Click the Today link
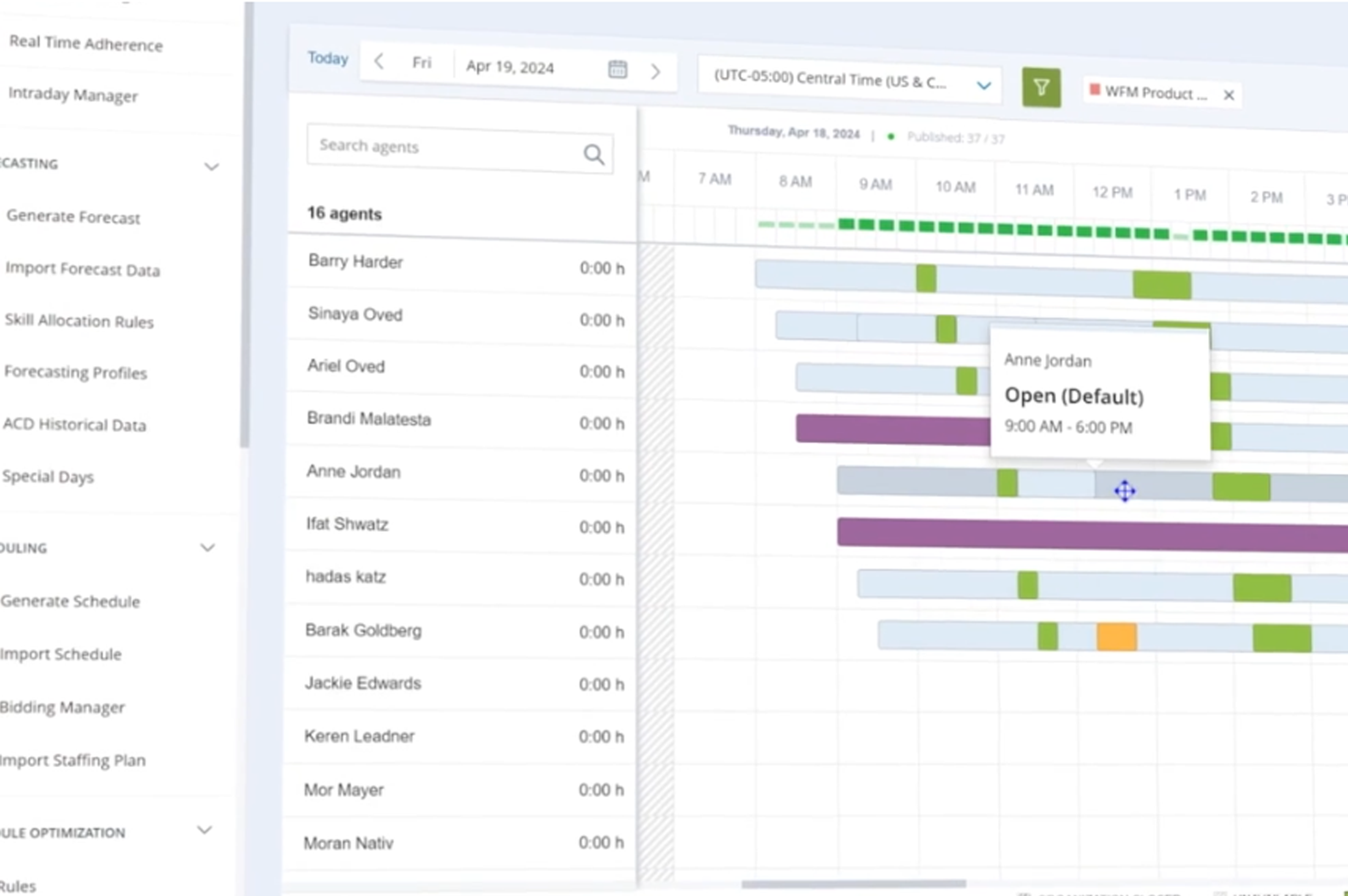Screen dimensions: 1348x896 pos(328,58)
